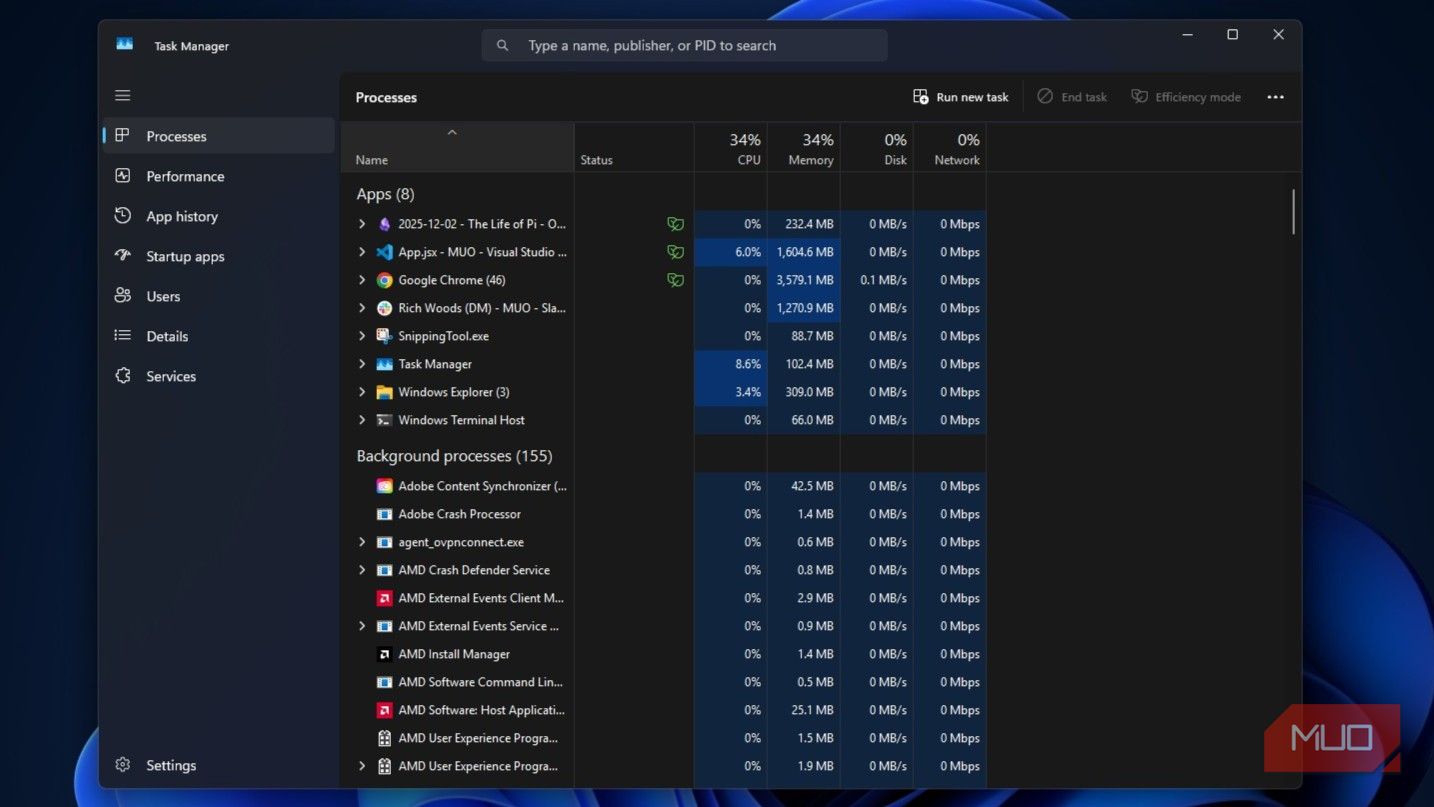Click the processes list vertical scrollbar
The image size is (1434, 807).
[x=1293, y=212]
